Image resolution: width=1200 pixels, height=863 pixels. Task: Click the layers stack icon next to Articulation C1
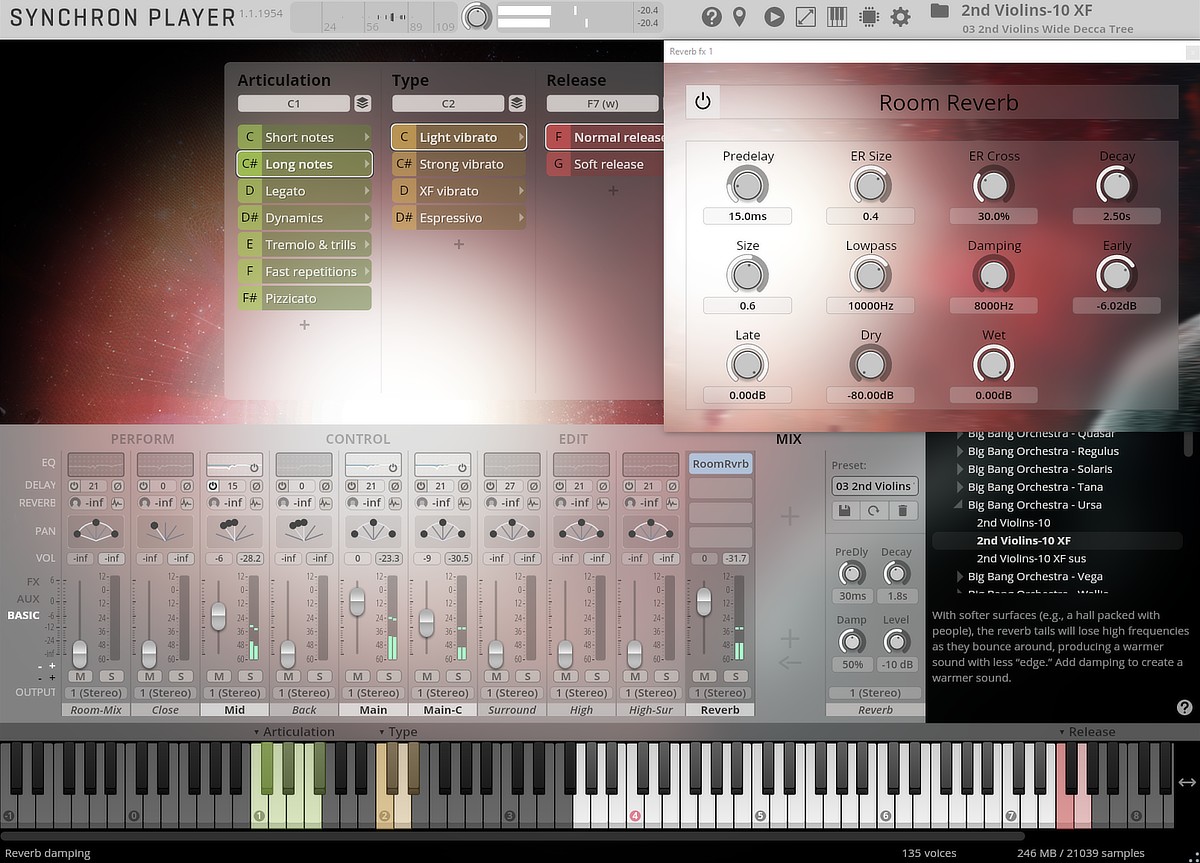pos(363,103)
